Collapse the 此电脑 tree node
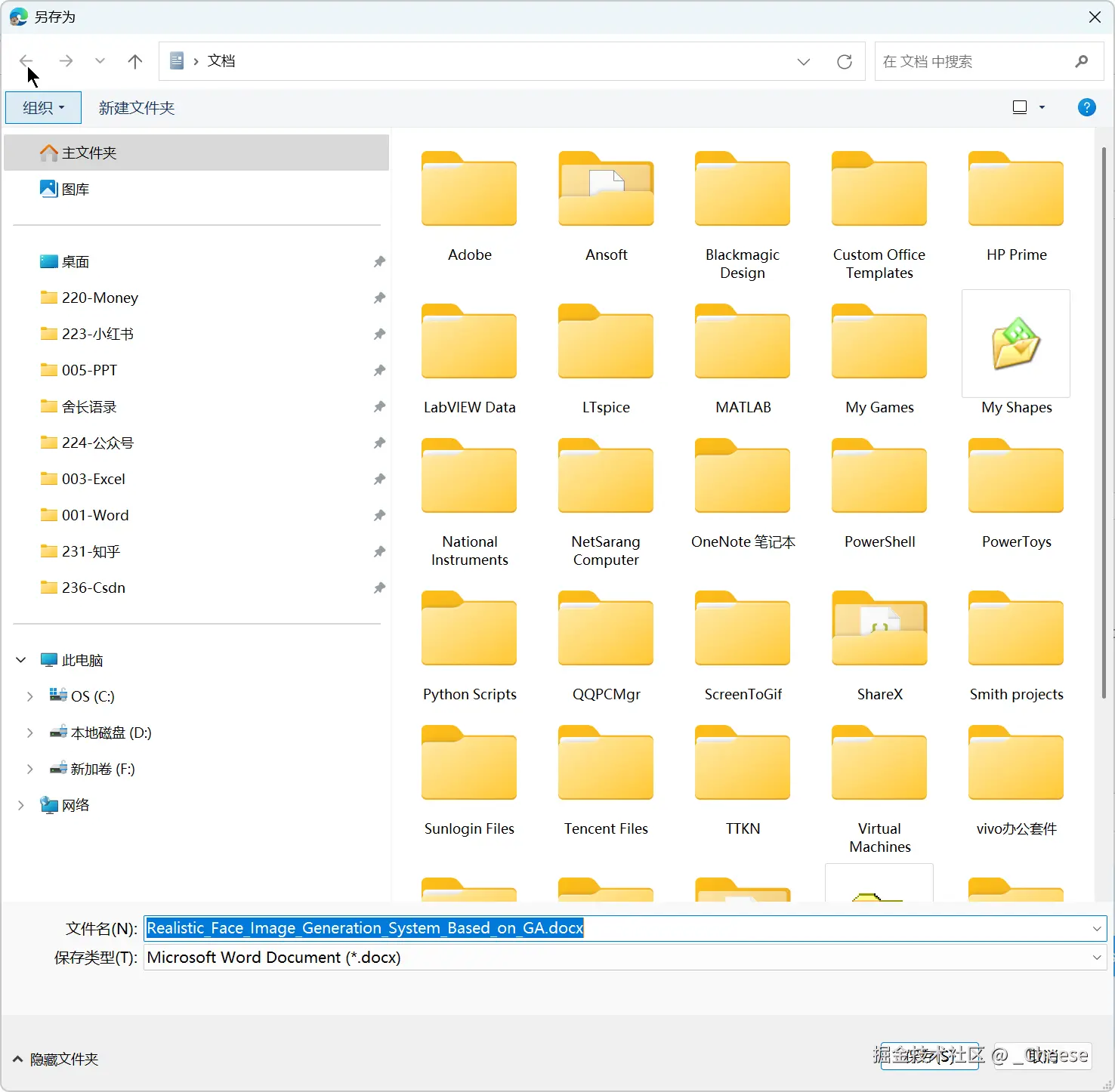The image size is (1115, 1092). point(21,660)
